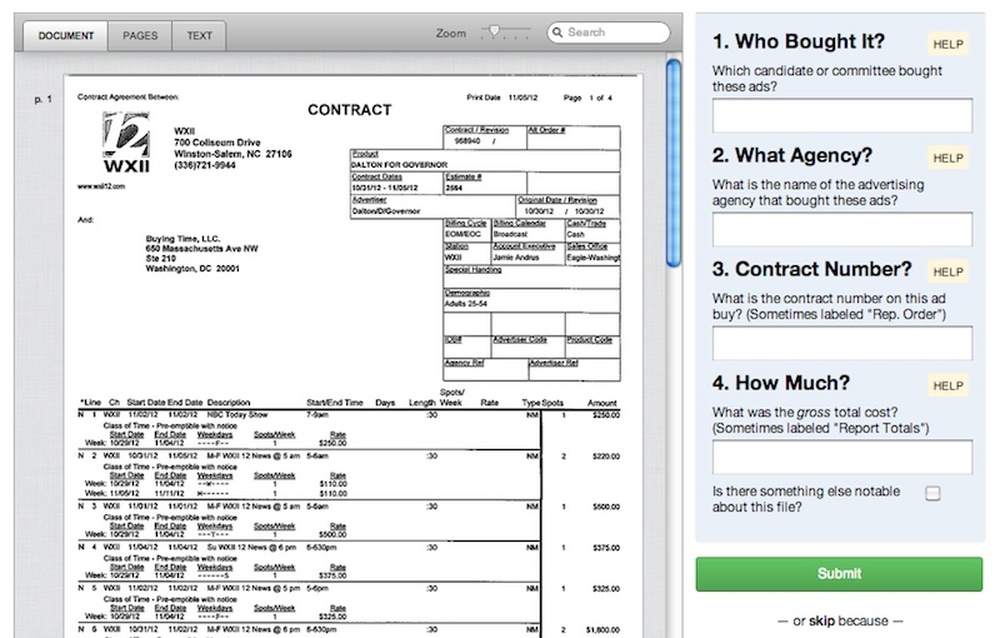Open the TEXT tab
The image size is (1000, 638).
199,36
